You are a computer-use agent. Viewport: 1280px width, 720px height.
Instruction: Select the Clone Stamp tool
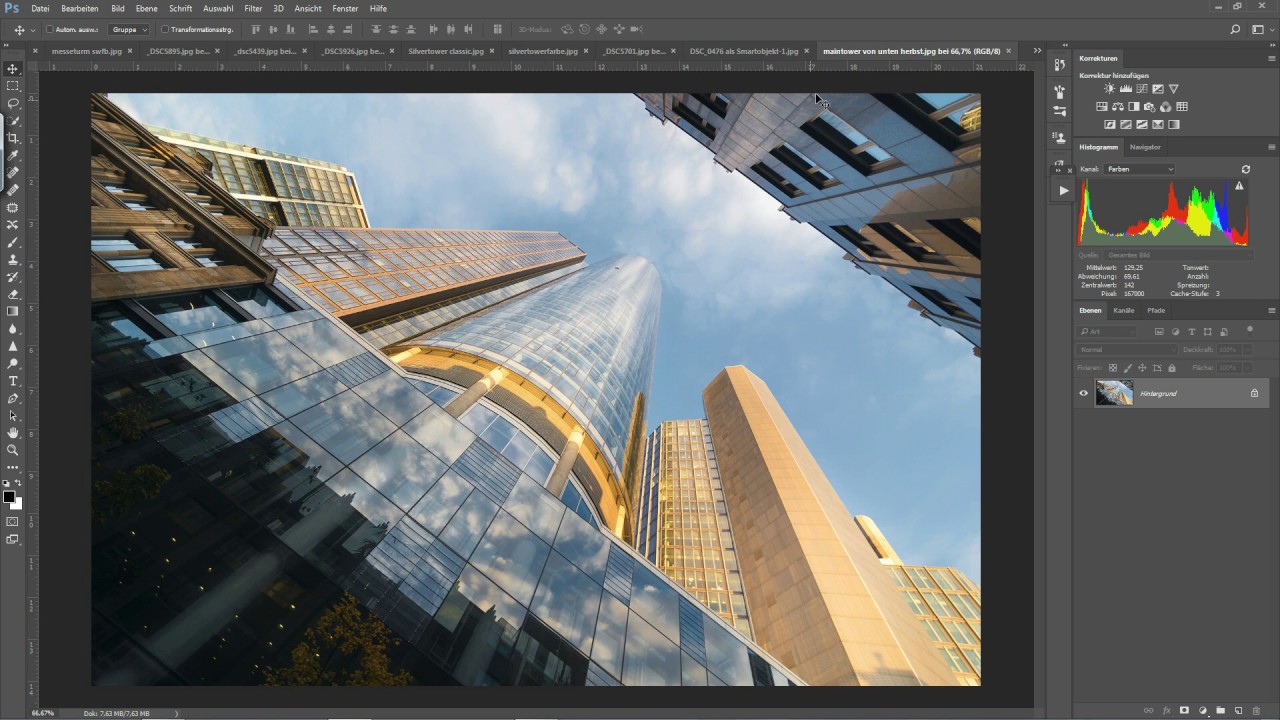pyautogui.click(x=13, y=259)
